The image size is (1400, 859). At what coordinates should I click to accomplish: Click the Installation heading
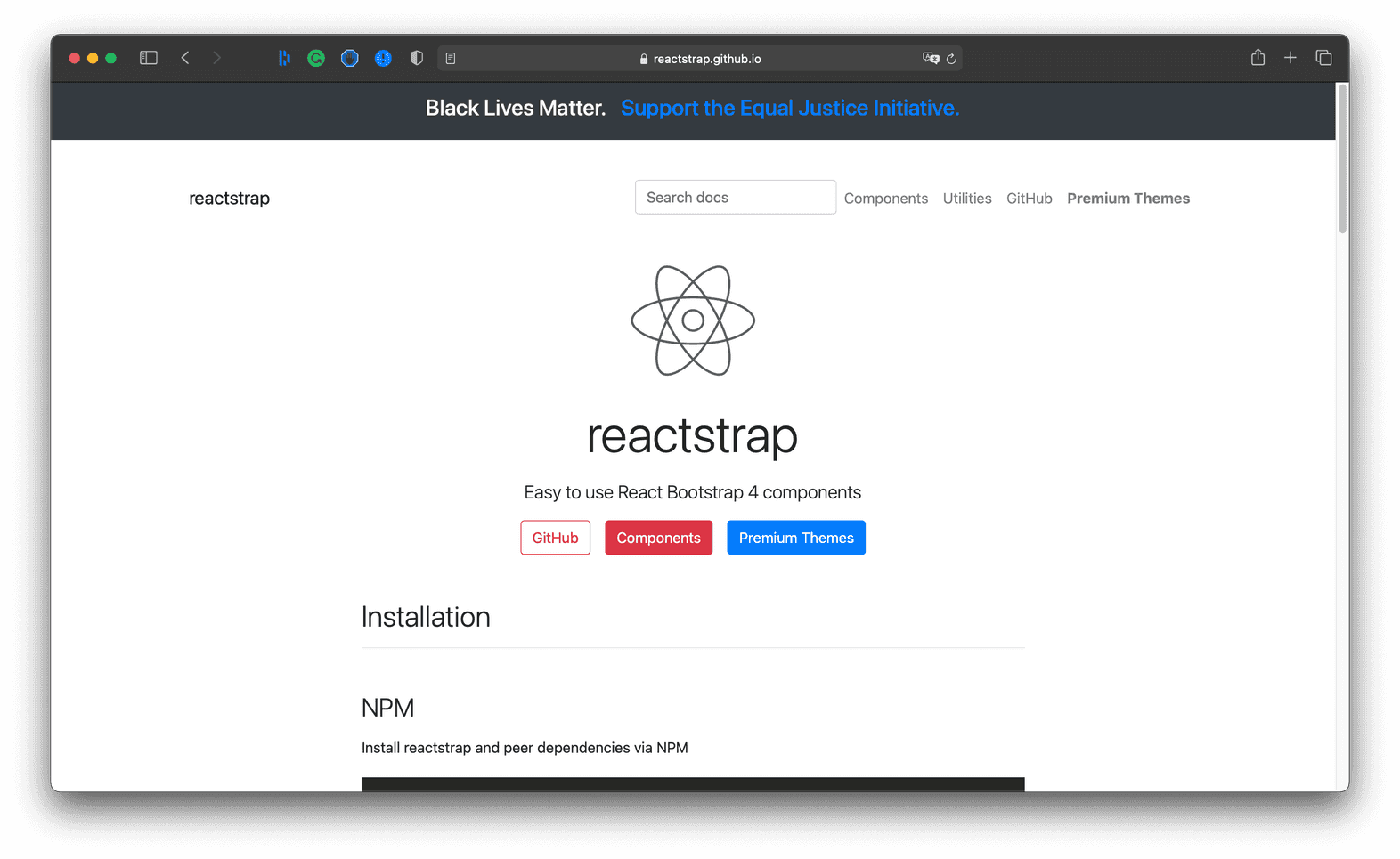426,617
